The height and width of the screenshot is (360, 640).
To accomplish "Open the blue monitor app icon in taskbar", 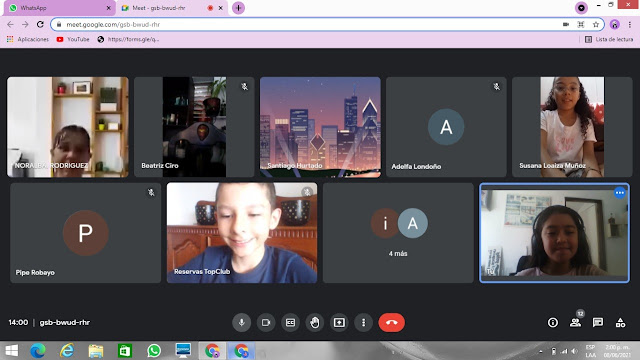I will point(183,351).
